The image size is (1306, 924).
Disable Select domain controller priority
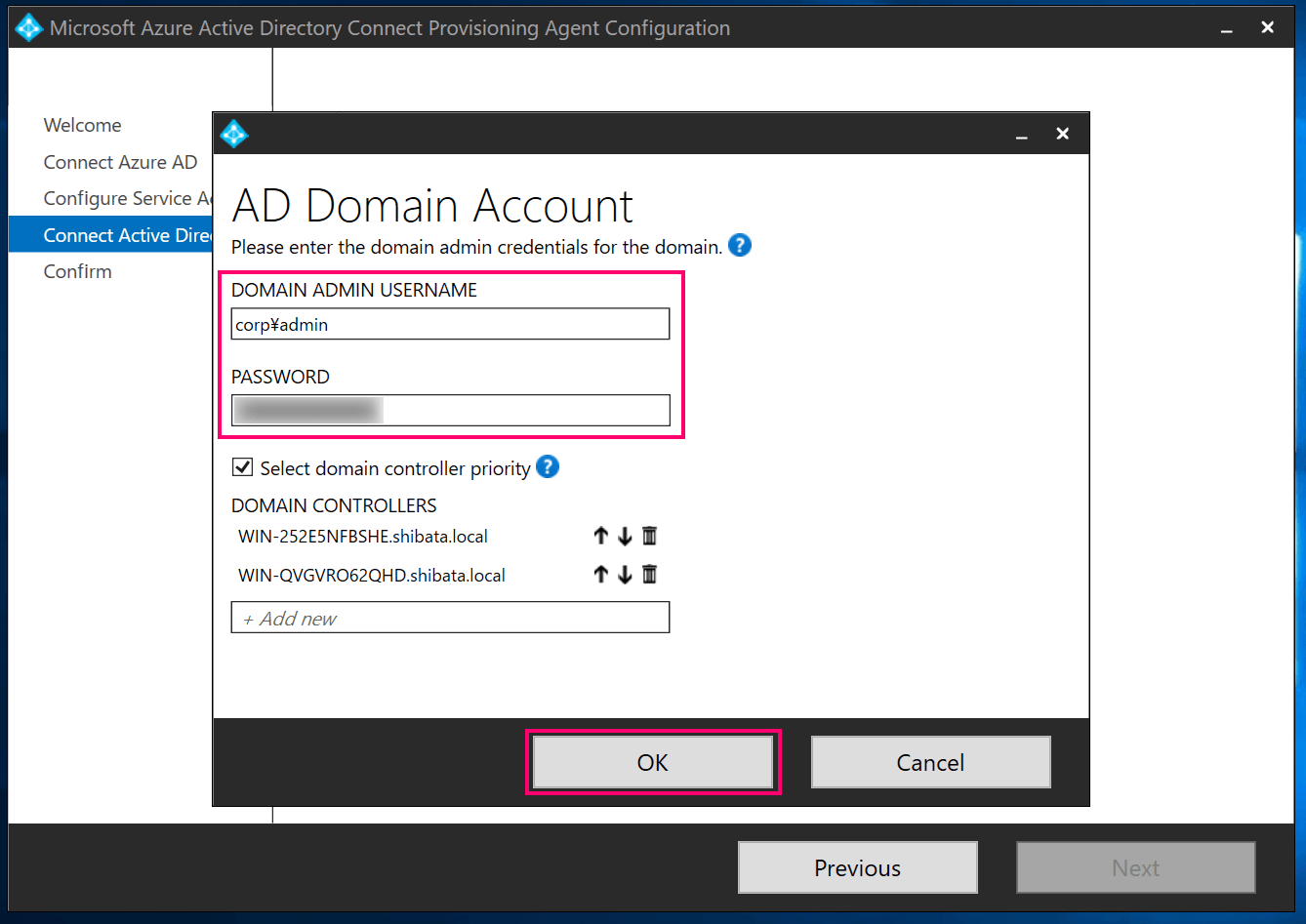241,466
